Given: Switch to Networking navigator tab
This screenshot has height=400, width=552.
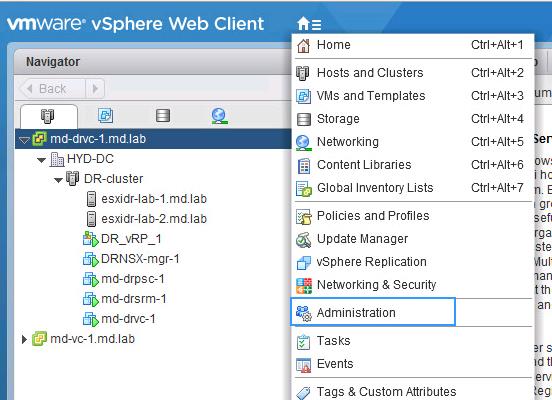Looking at the screenshot, I should point(219,115).
